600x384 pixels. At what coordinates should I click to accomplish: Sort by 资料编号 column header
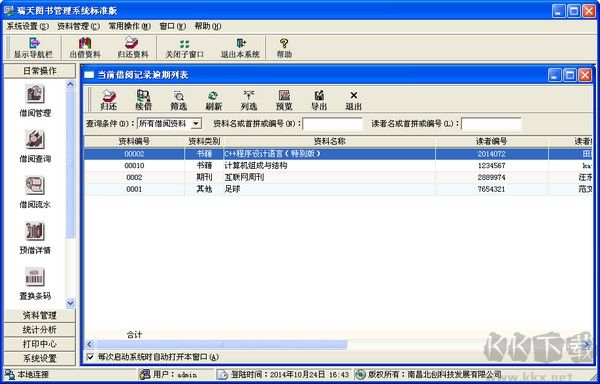pyautogui.click(x=134, y=142)
